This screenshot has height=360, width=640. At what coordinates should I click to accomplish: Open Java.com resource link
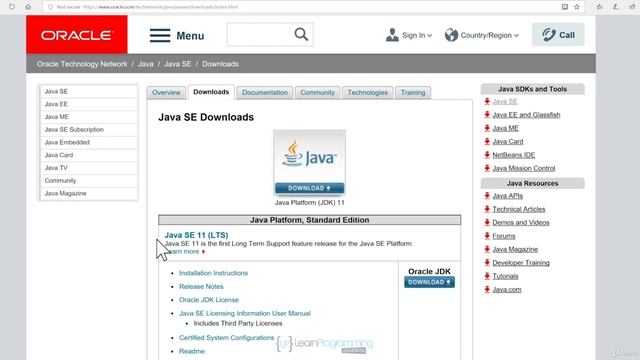point(507,289)
